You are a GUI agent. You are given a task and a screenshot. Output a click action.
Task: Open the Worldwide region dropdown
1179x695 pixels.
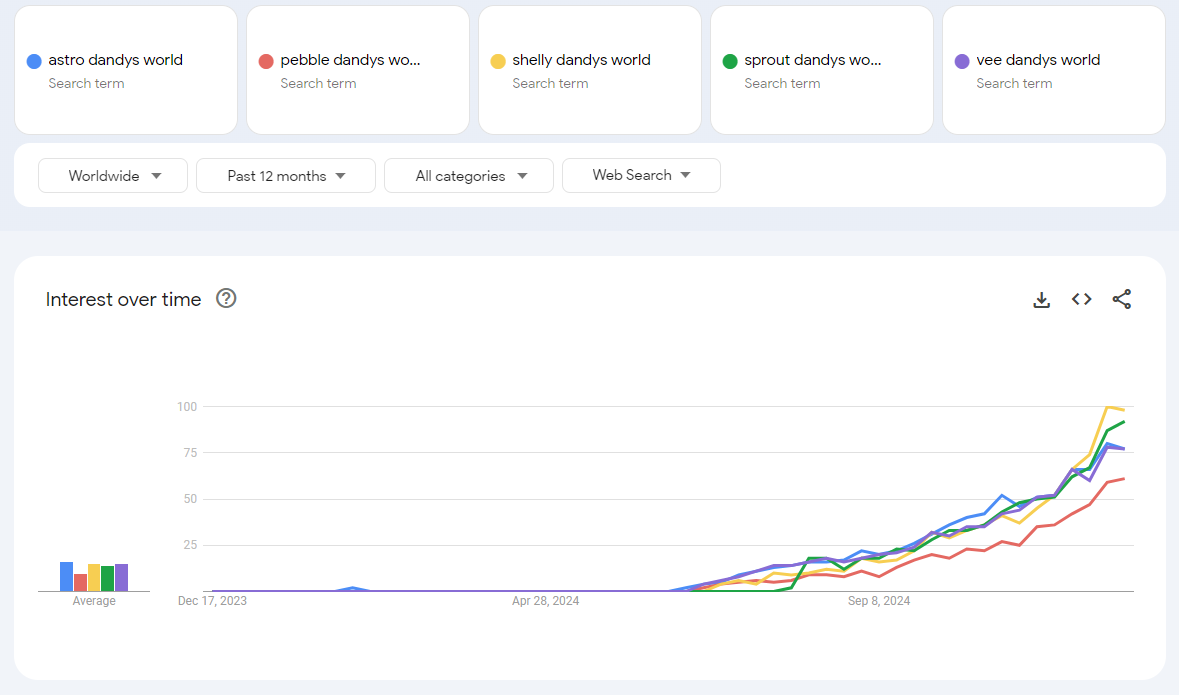pos(112,175)
